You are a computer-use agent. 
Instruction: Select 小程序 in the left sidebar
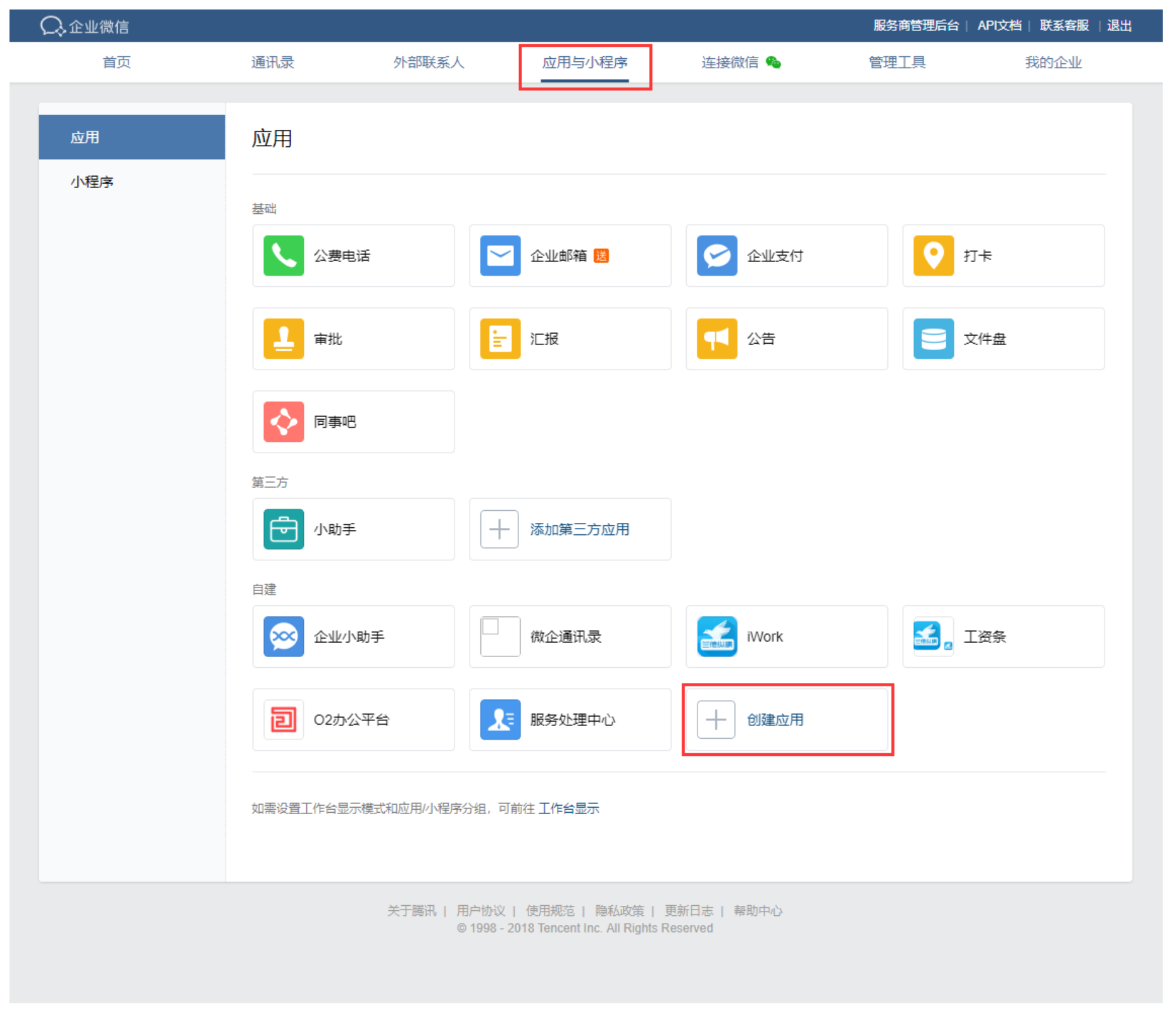pos(92,182)
